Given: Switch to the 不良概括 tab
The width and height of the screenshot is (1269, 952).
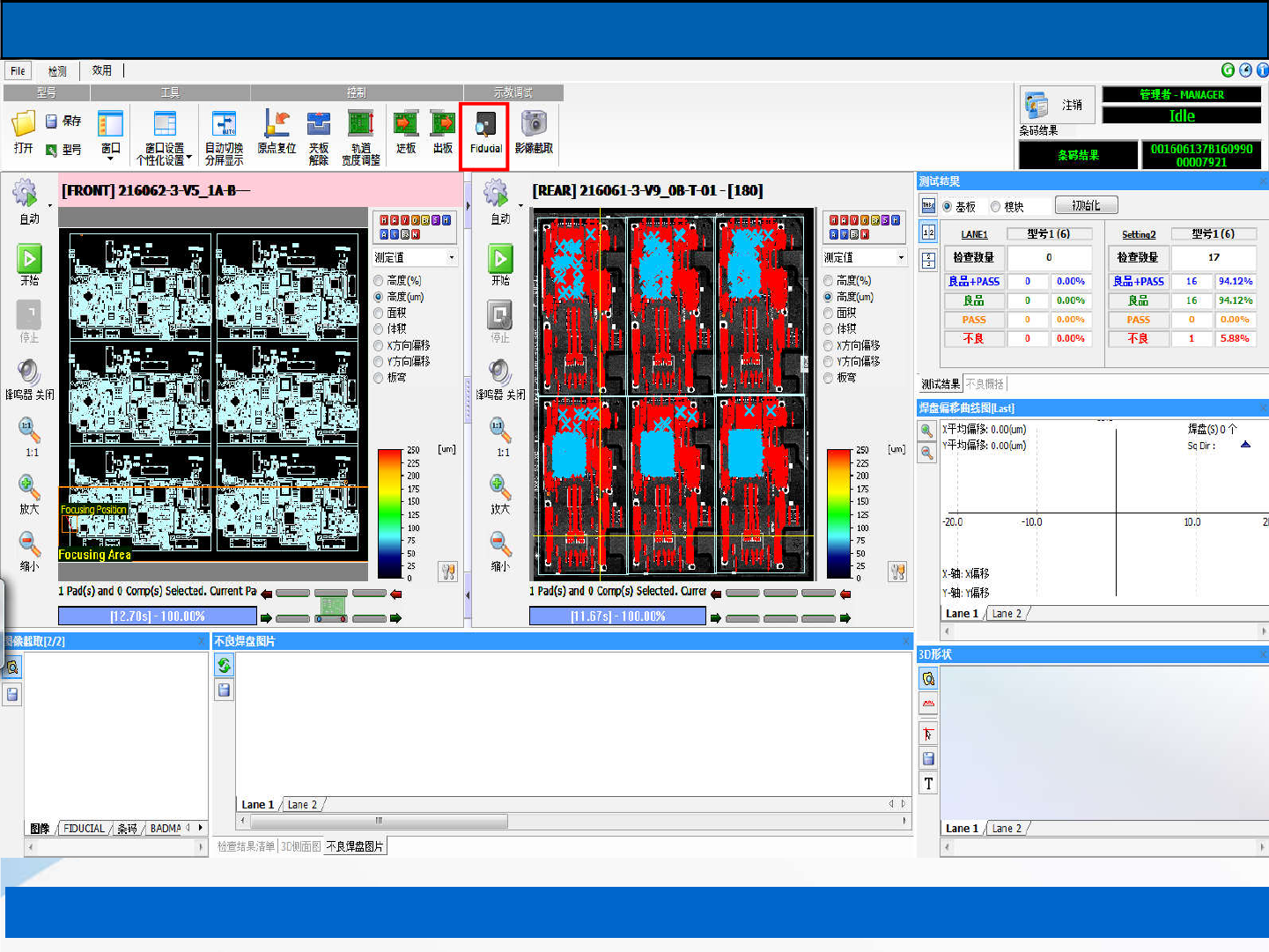Looking at the screenshot, I should coord(985,384).
